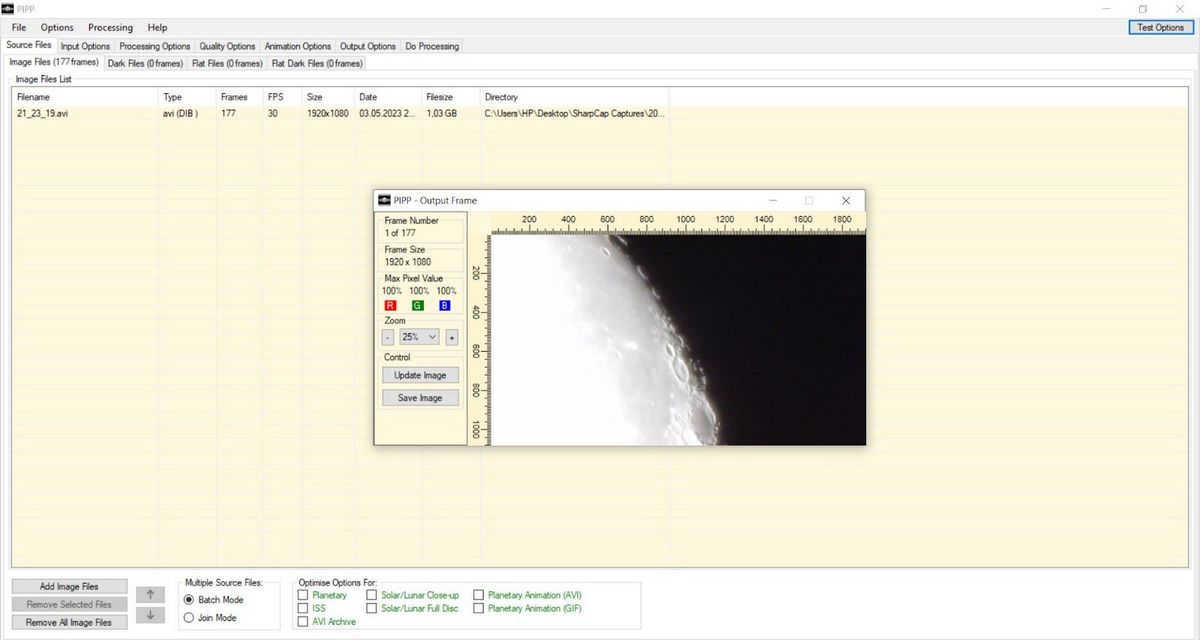The width and height of the screenshot is (1200, 640).
Task: Select the Flat Files (0 frames) sub-tab
Action: click(227, 63)
